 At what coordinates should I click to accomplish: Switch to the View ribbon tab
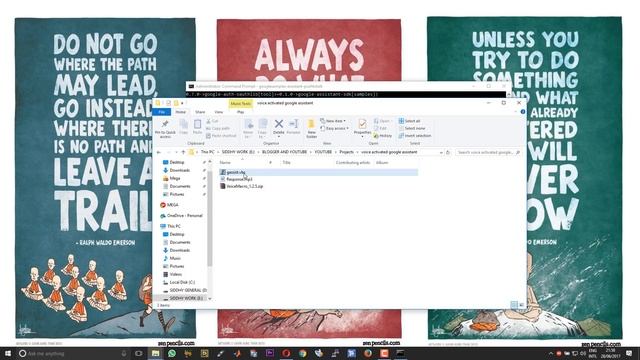click(219, 112)
